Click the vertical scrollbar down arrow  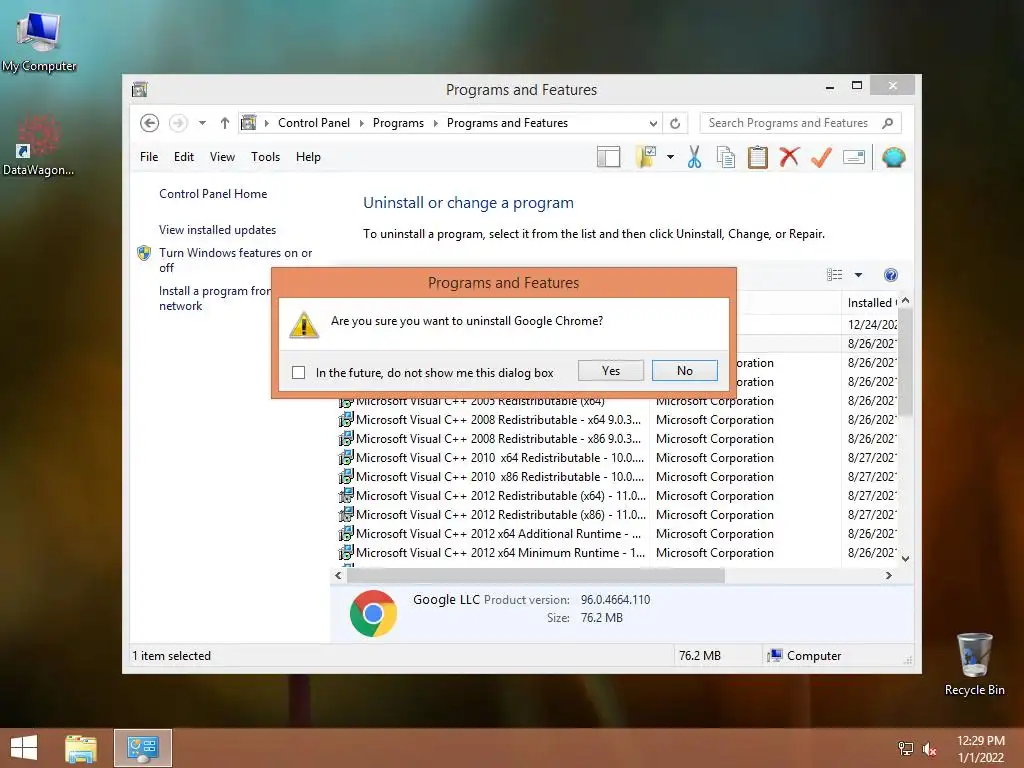pos(905,559)
